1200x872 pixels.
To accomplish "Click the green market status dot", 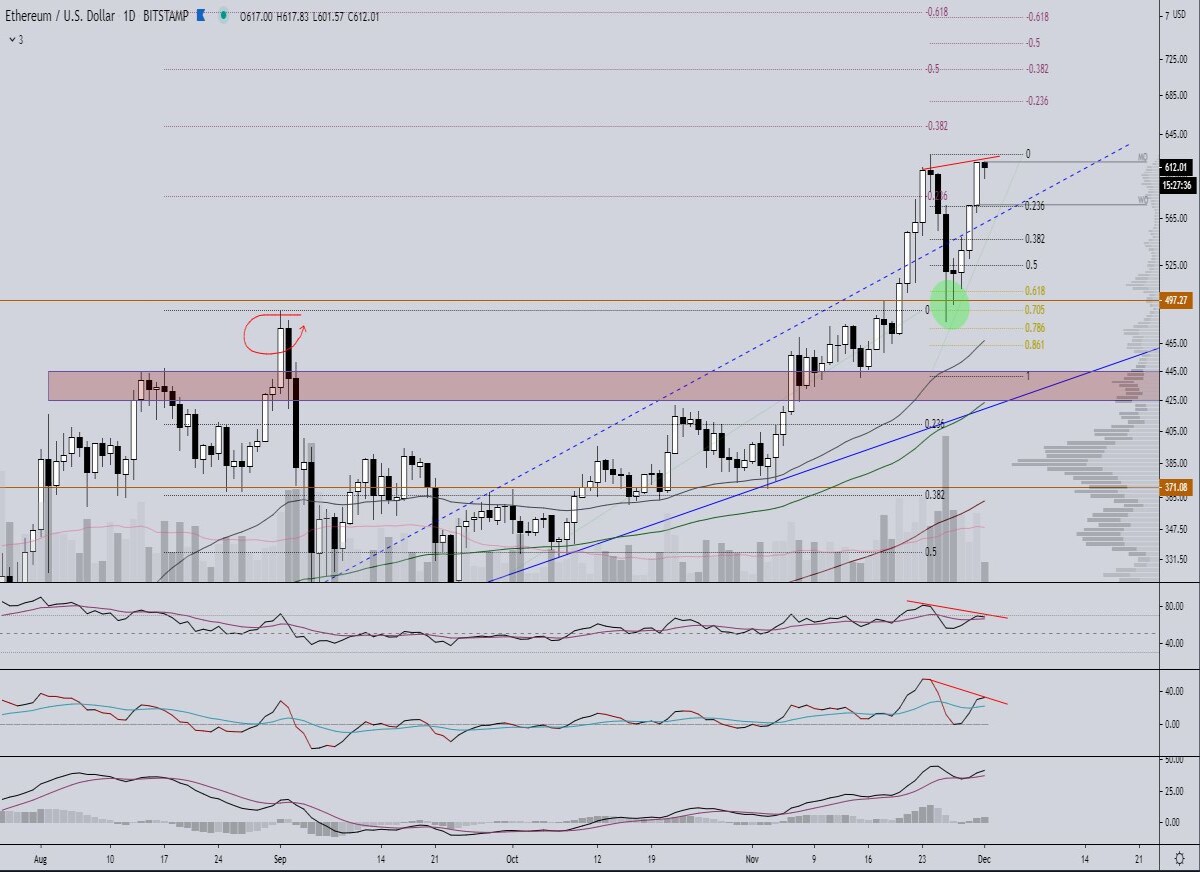I will 222,15.
